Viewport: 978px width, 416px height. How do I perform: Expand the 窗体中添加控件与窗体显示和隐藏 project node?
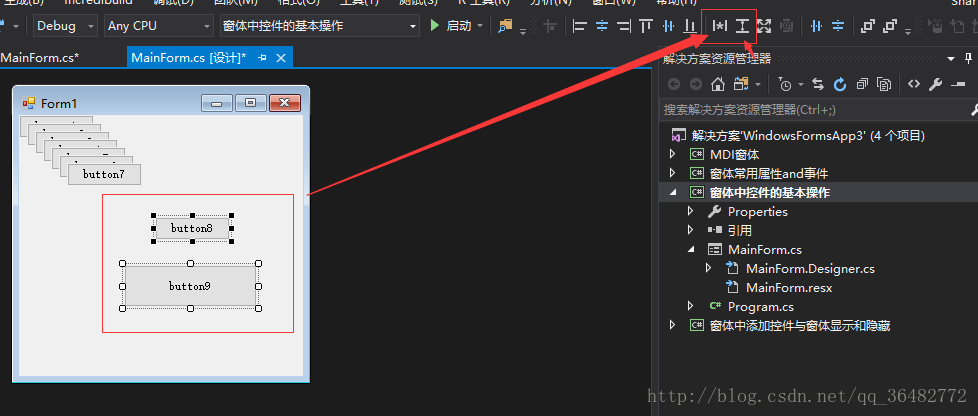(672, 325)
